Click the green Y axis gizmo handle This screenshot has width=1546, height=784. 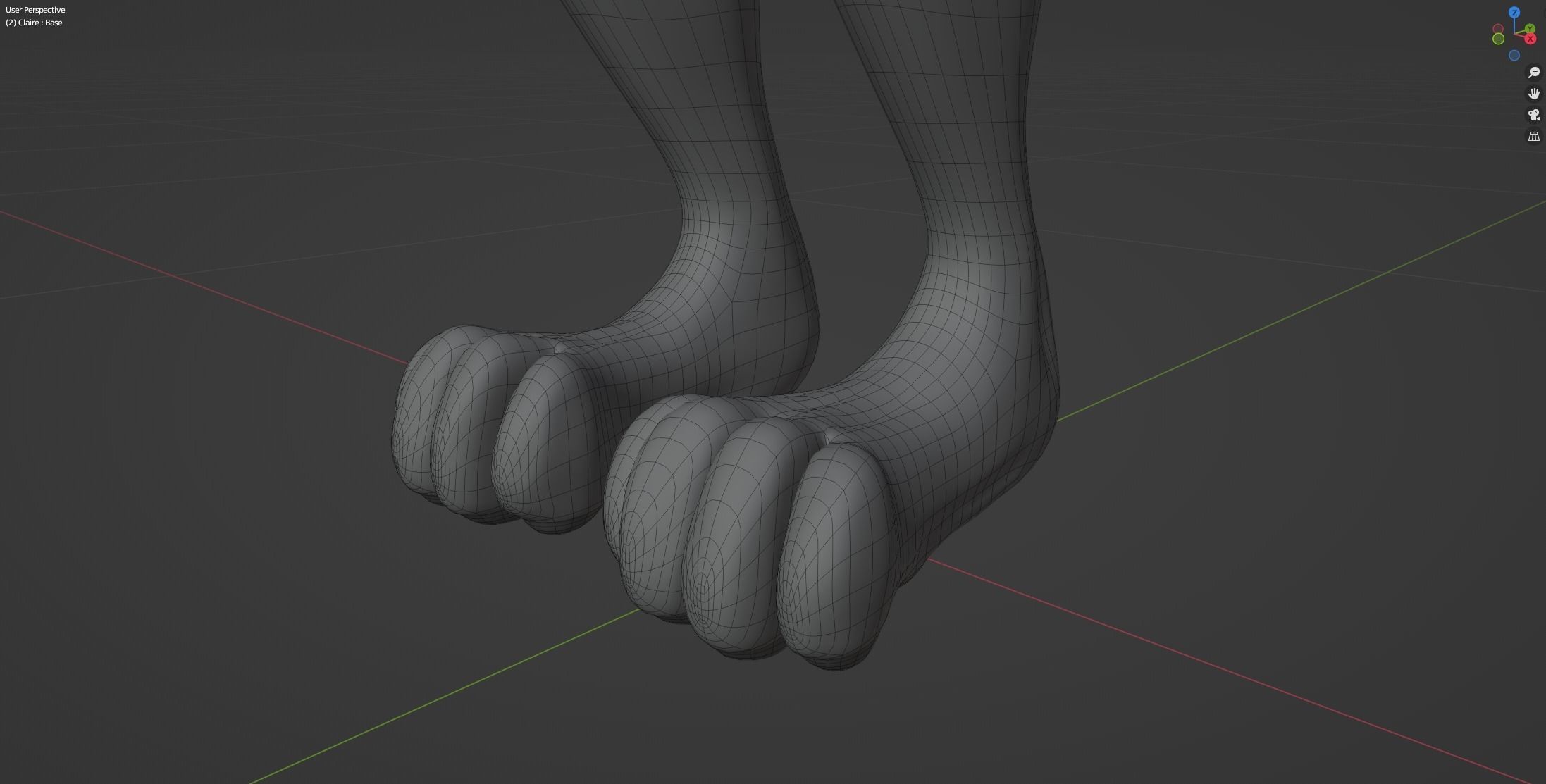(1530, 28)
